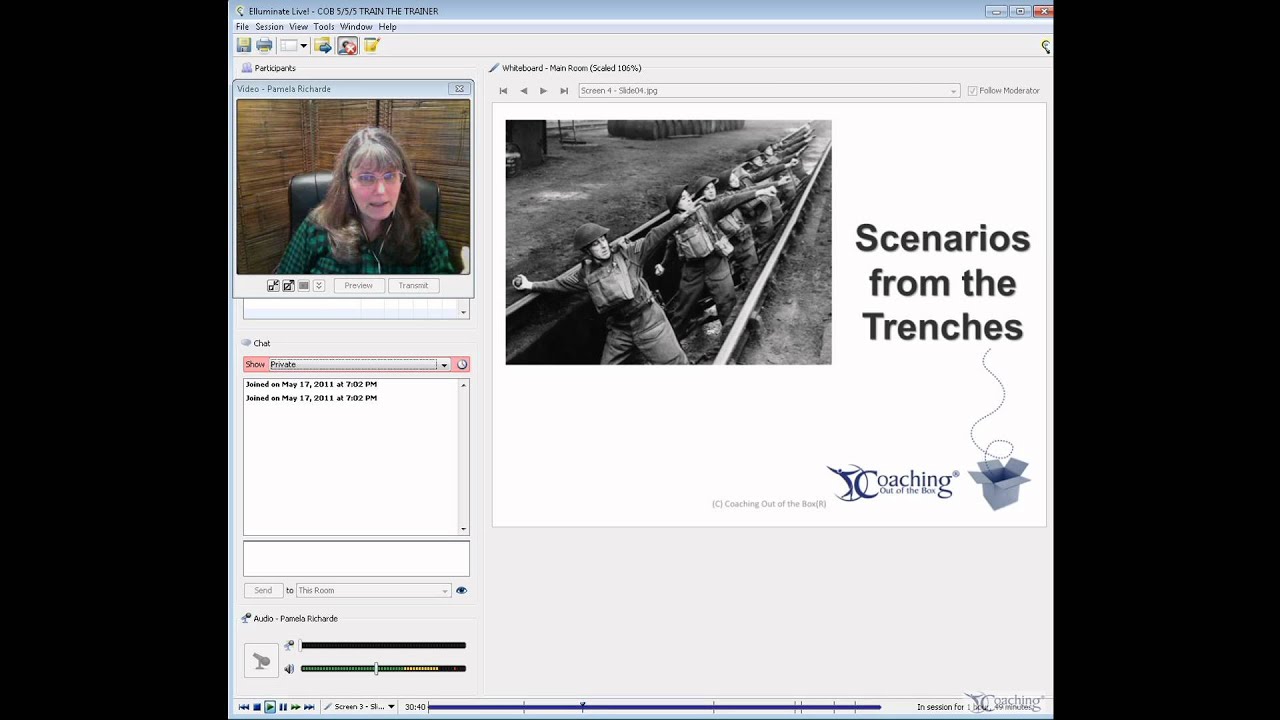Viewport: 1280px width, 720px height.
Task: Go to previous whiteboard screen
Action: click(523, 91)
